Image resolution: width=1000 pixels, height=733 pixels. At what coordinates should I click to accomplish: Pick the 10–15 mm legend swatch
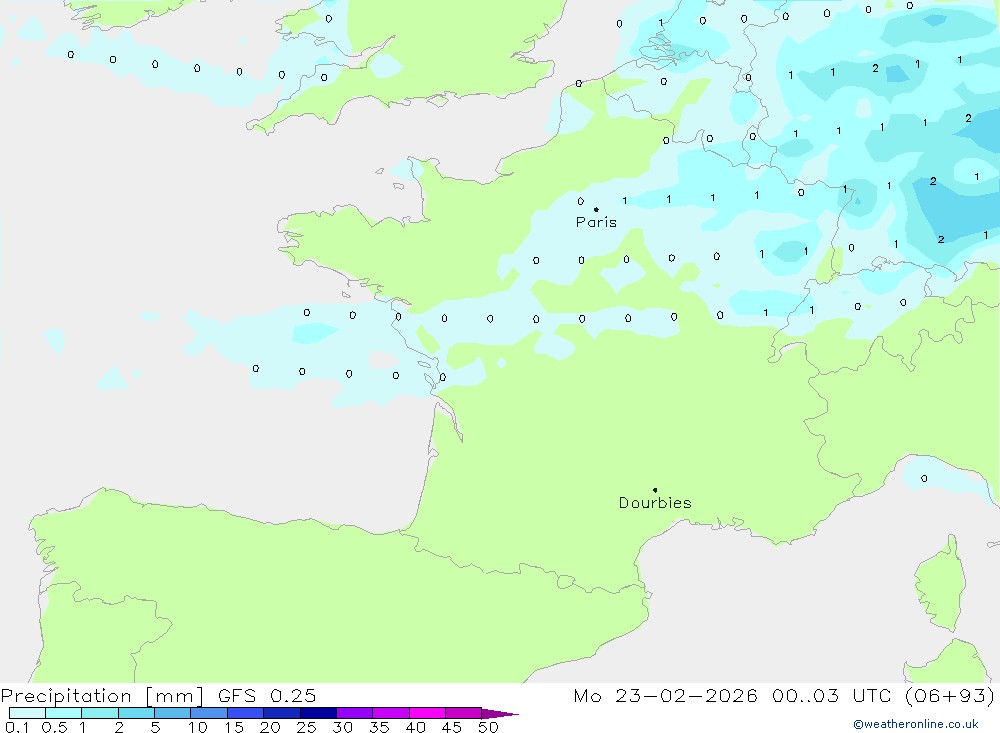209,713
